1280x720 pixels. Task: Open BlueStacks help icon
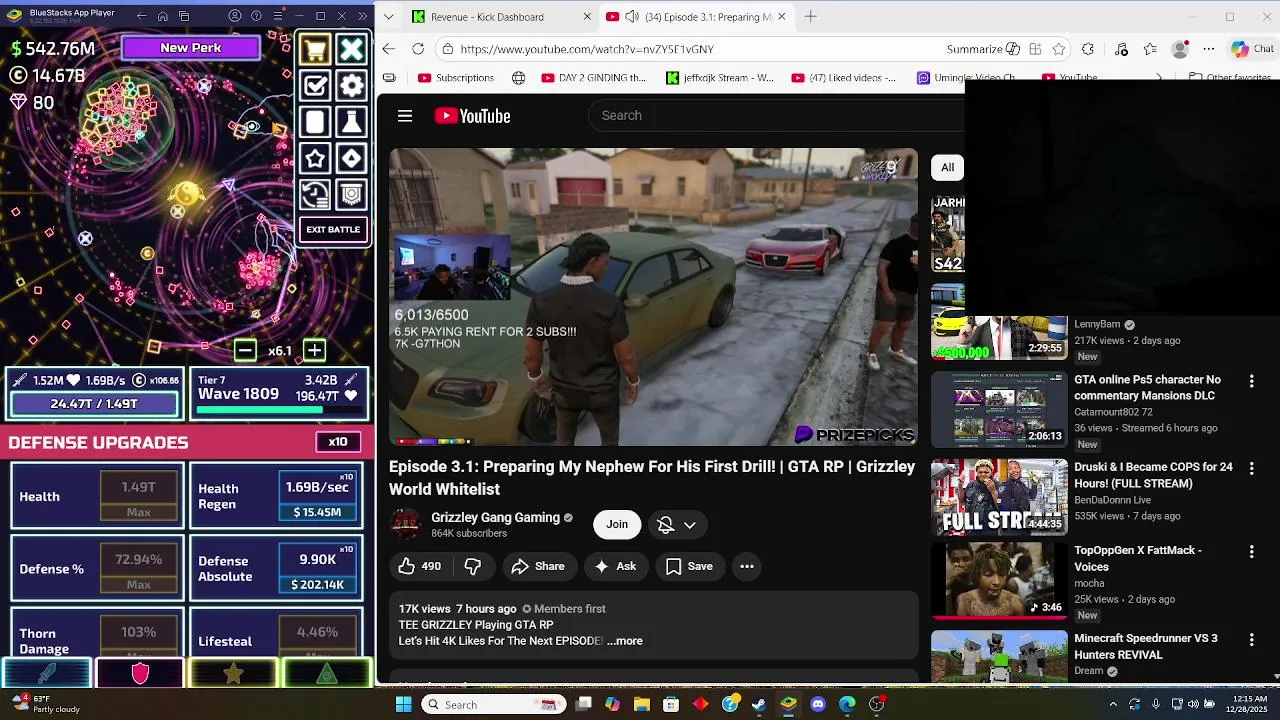[256, 16]
